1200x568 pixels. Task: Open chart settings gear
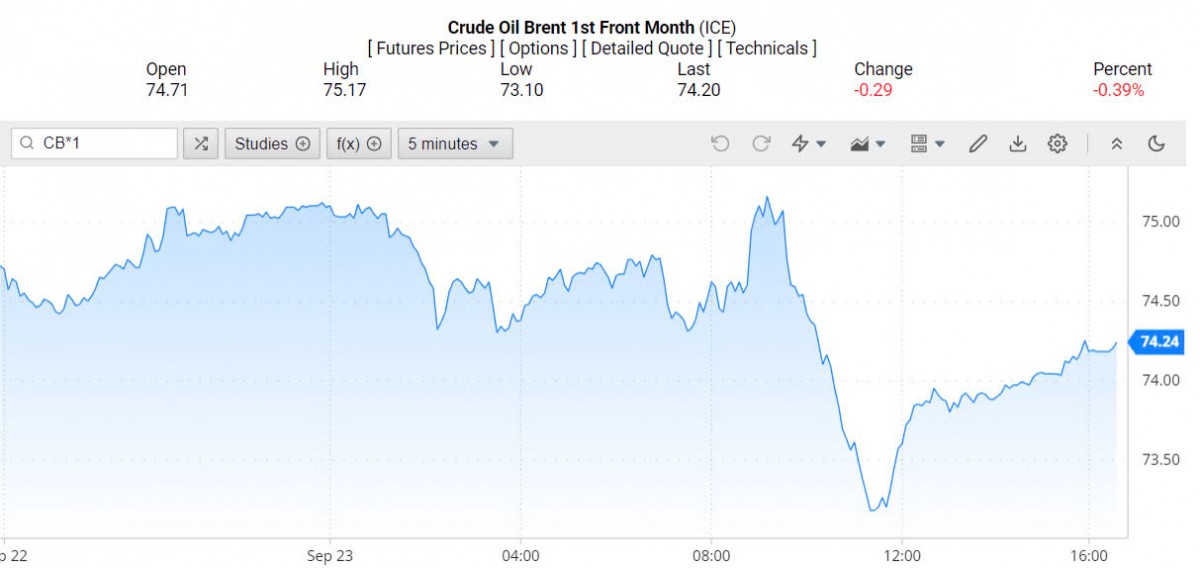pos(1057,144)
